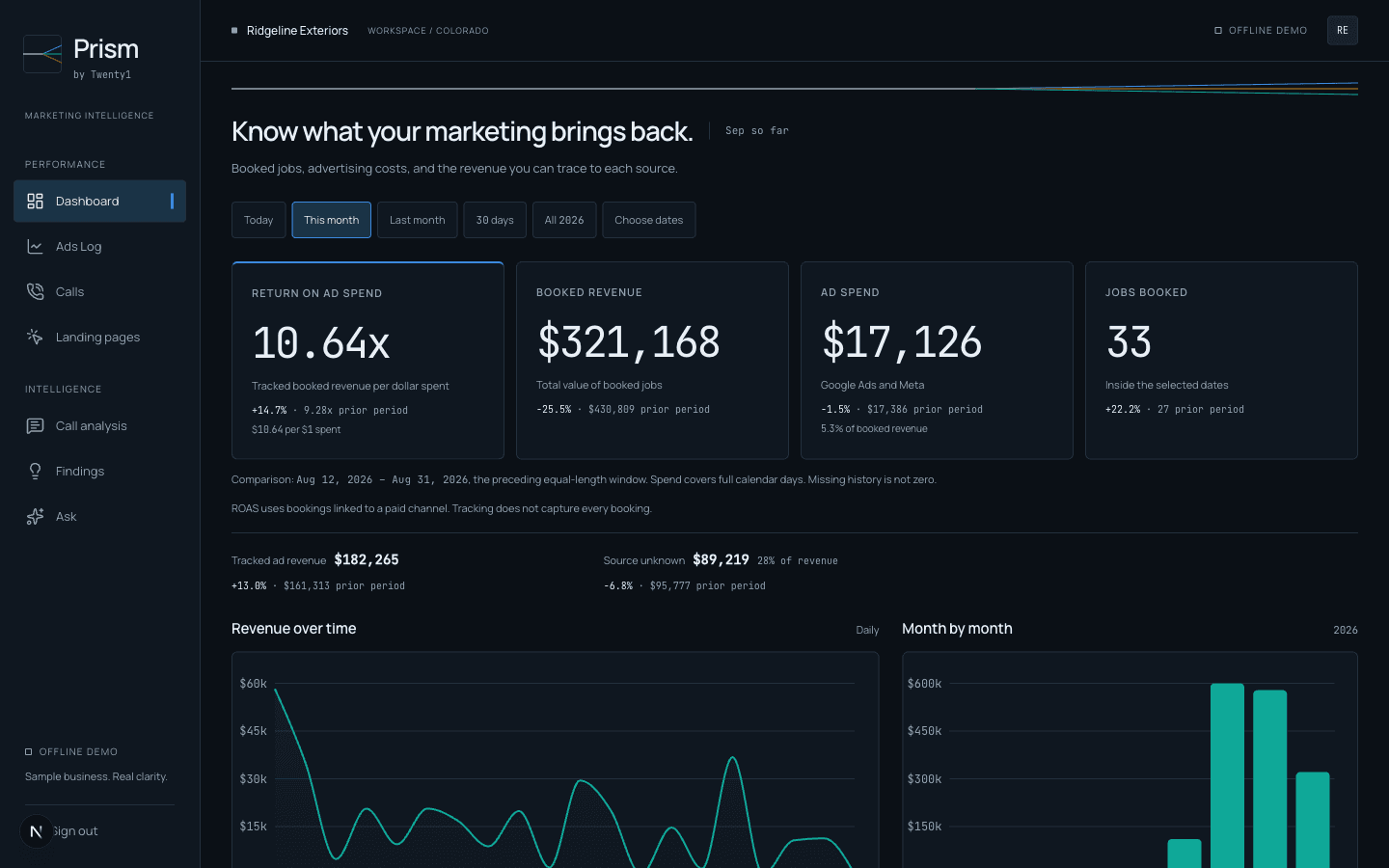
Task: Click the Prism logo icon
Action: tap(42, 54)
